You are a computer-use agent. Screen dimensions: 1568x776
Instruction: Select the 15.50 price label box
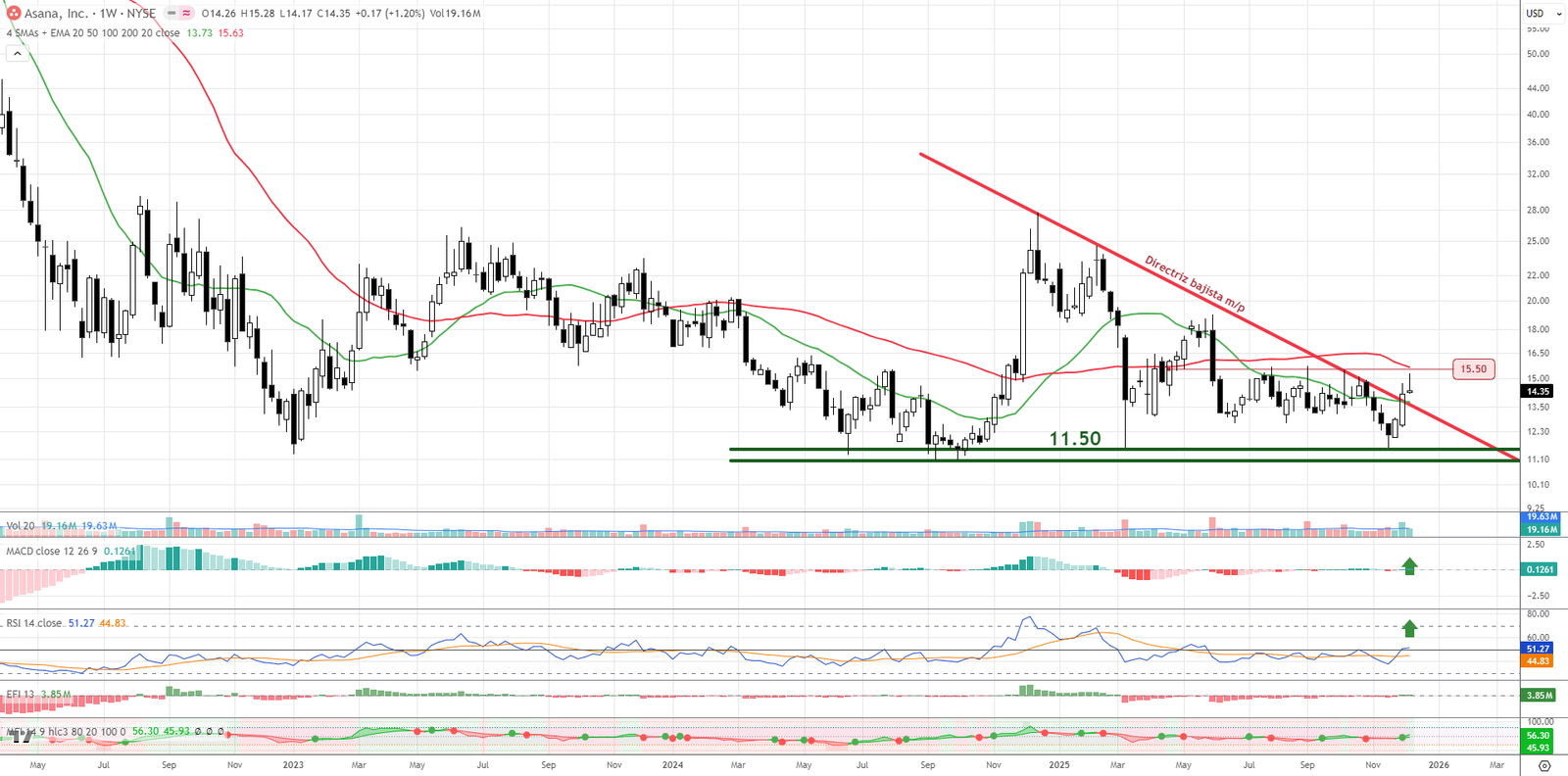click(1473, 369)
